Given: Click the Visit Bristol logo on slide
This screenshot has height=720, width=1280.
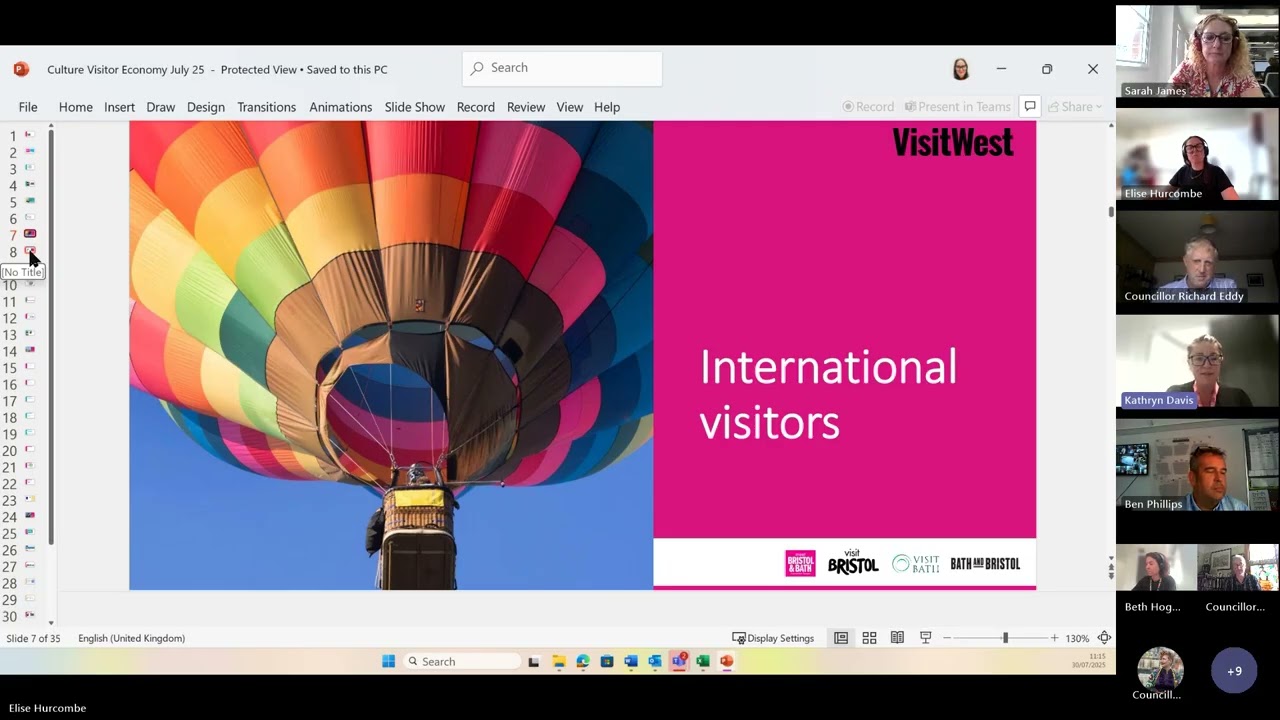Looking at the screenshot, I should coord(853,562).
